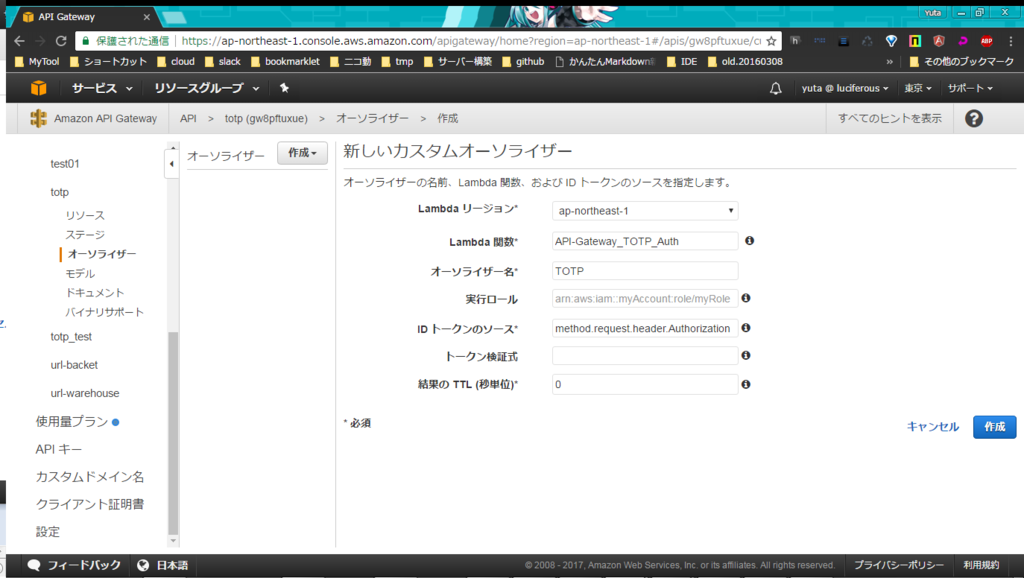
Task: Click the オーソライザー名 input field
Action: tap(645, 270)
